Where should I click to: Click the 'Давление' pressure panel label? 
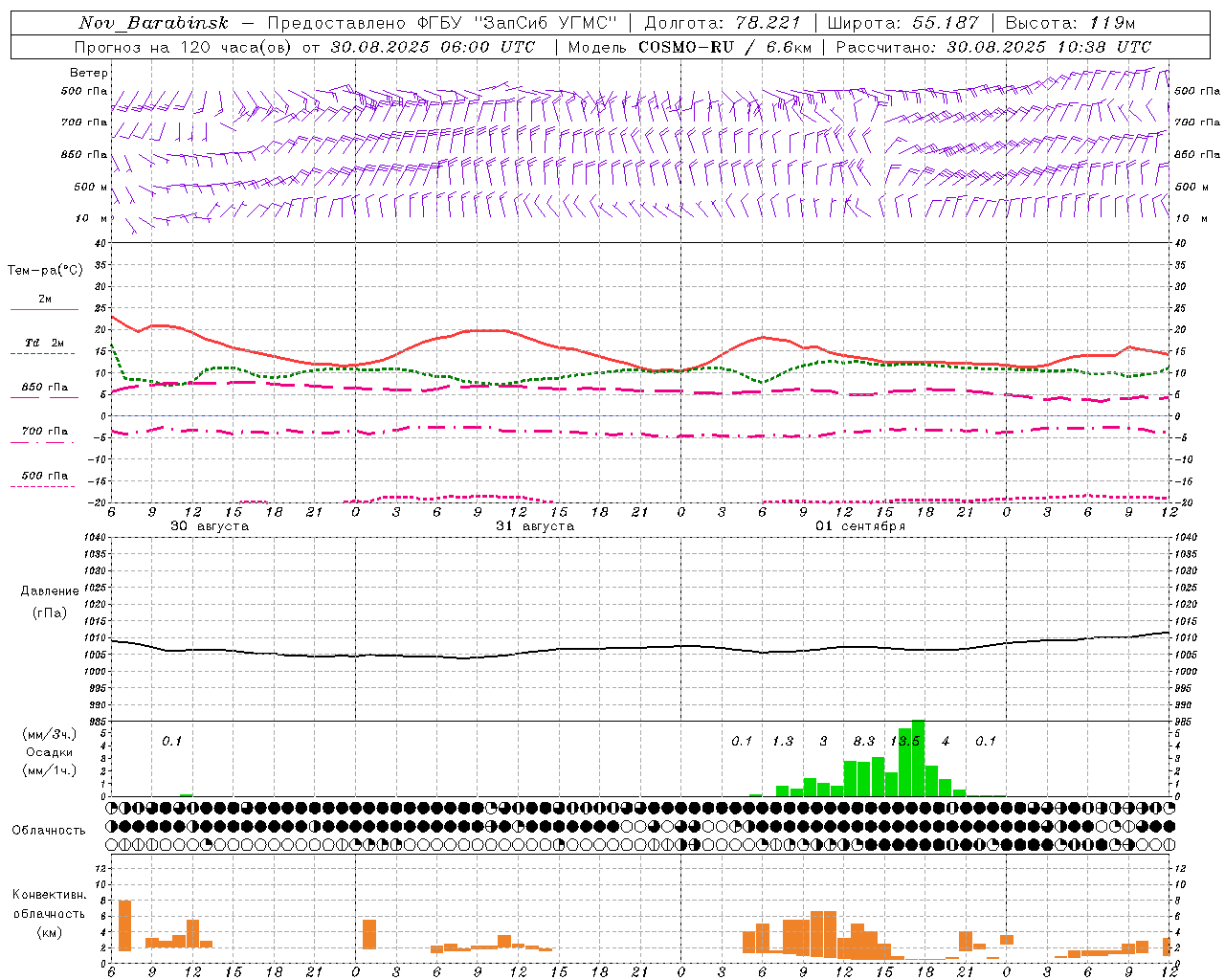50,591
